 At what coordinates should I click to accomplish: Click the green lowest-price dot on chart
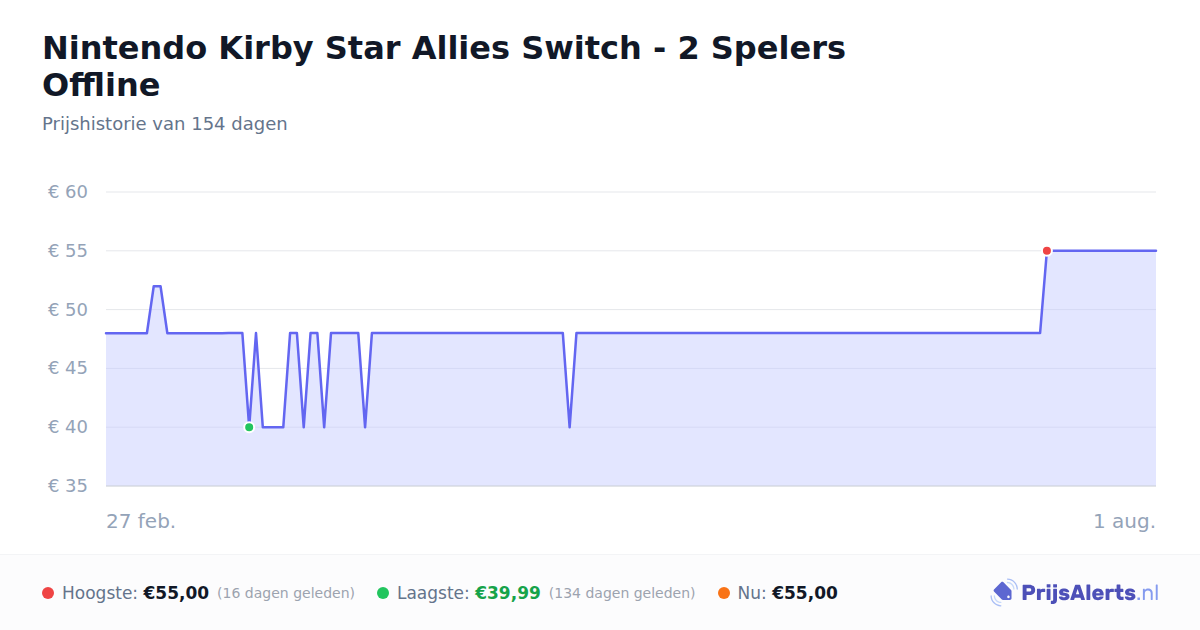(x=249, y=427)
